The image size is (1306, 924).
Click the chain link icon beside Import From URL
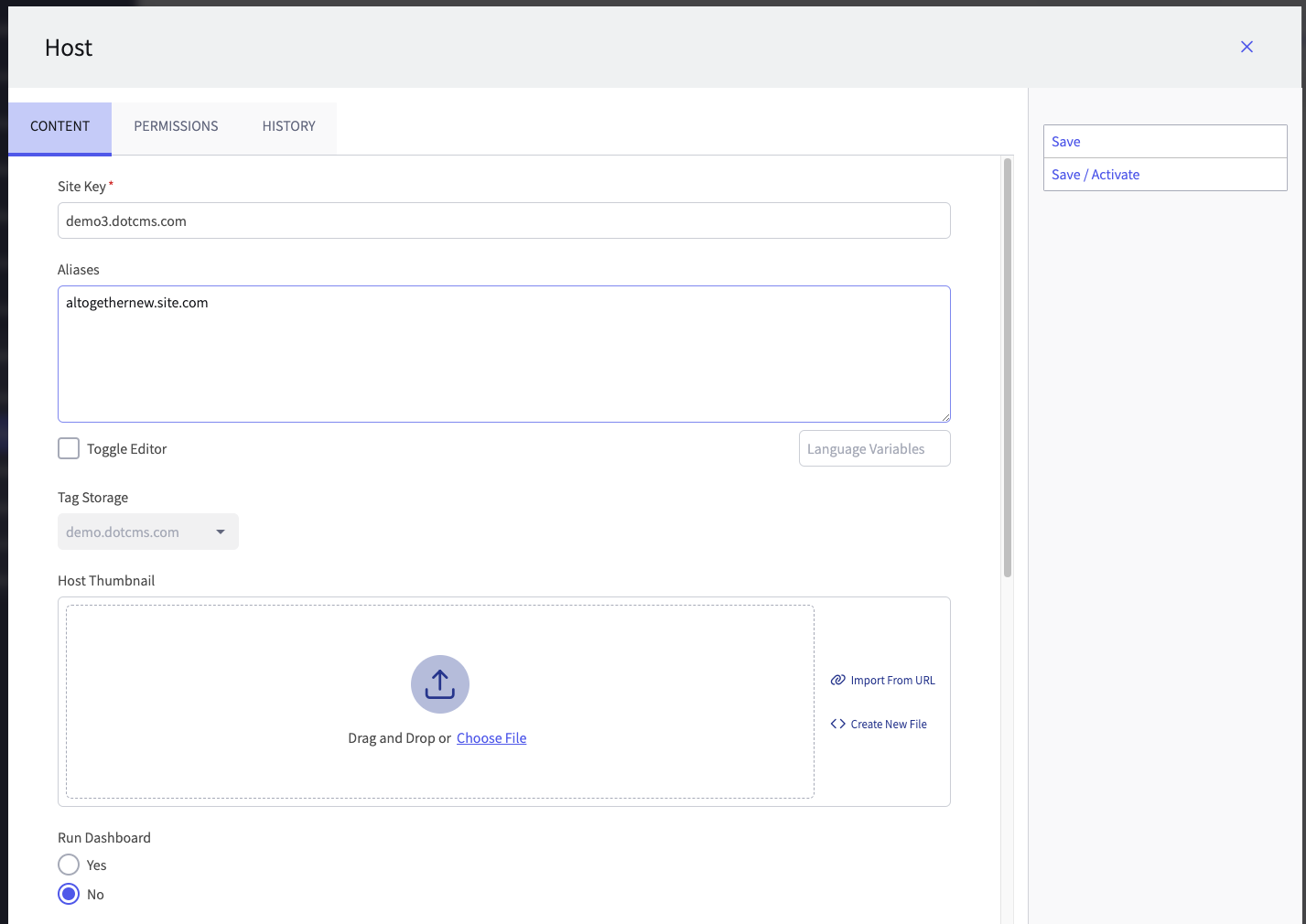837,680
